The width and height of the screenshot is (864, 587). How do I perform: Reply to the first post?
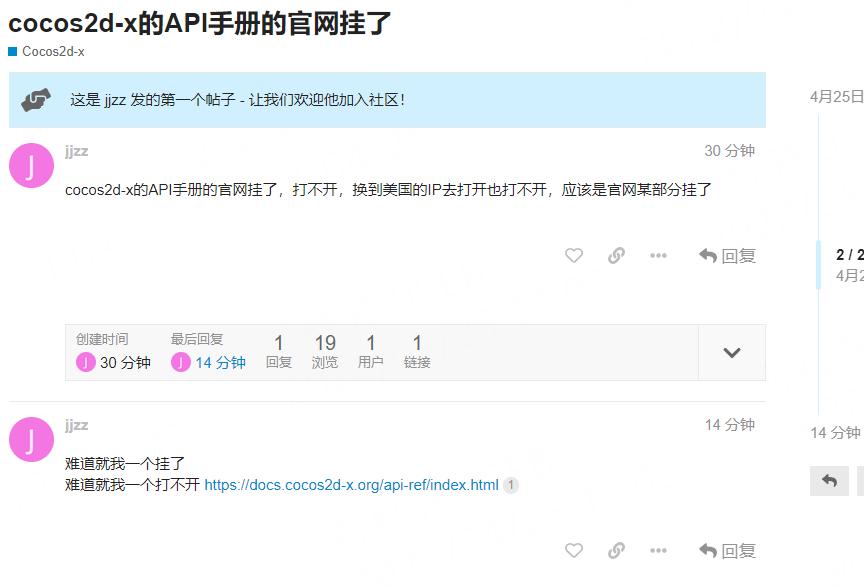727,256
